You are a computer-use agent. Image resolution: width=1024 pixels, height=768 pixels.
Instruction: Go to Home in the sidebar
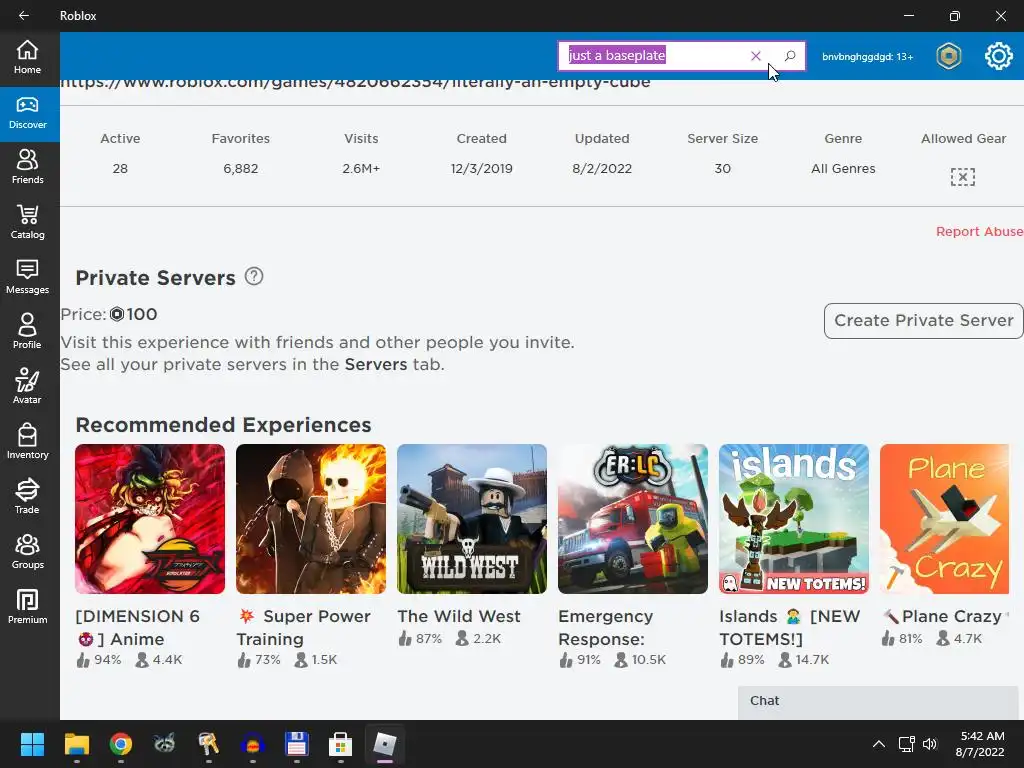click(27, 57)
